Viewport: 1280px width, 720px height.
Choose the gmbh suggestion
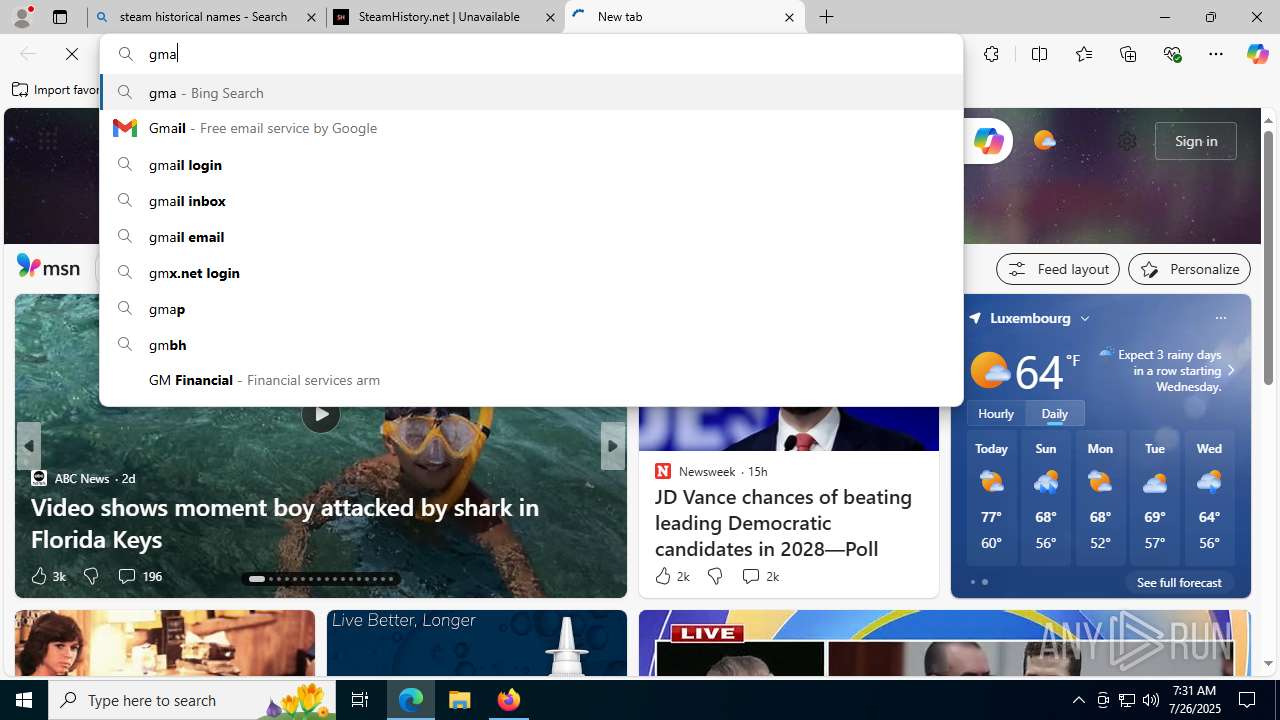coord(531,344)
